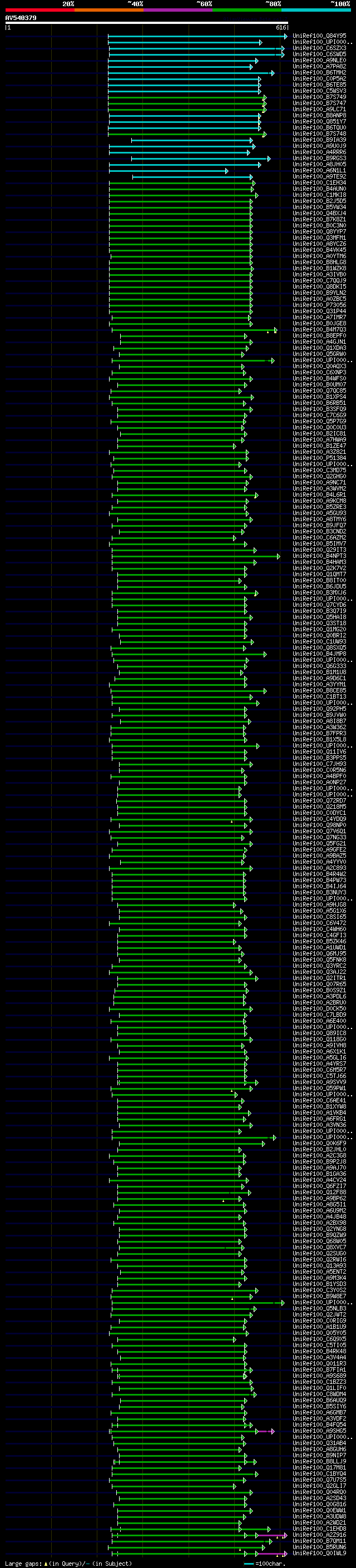Select the UniRef100_P51384 label

319,458
